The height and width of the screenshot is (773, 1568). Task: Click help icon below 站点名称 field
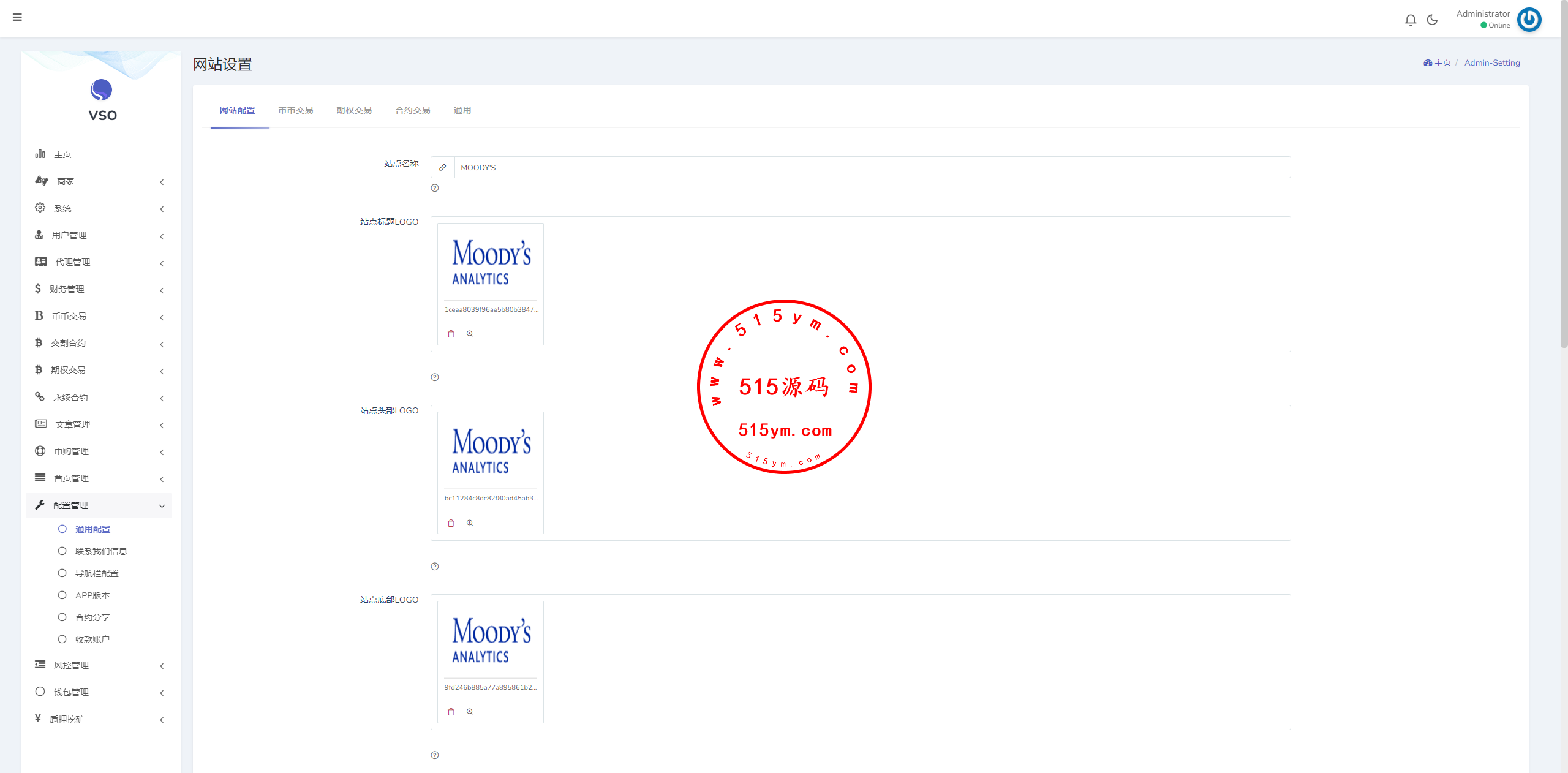435,188
